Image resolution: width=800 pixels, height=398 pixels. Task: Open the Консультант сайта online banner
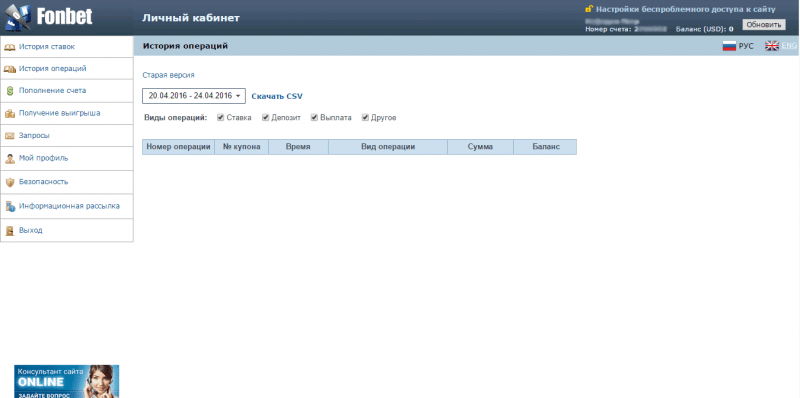(67, 381)
